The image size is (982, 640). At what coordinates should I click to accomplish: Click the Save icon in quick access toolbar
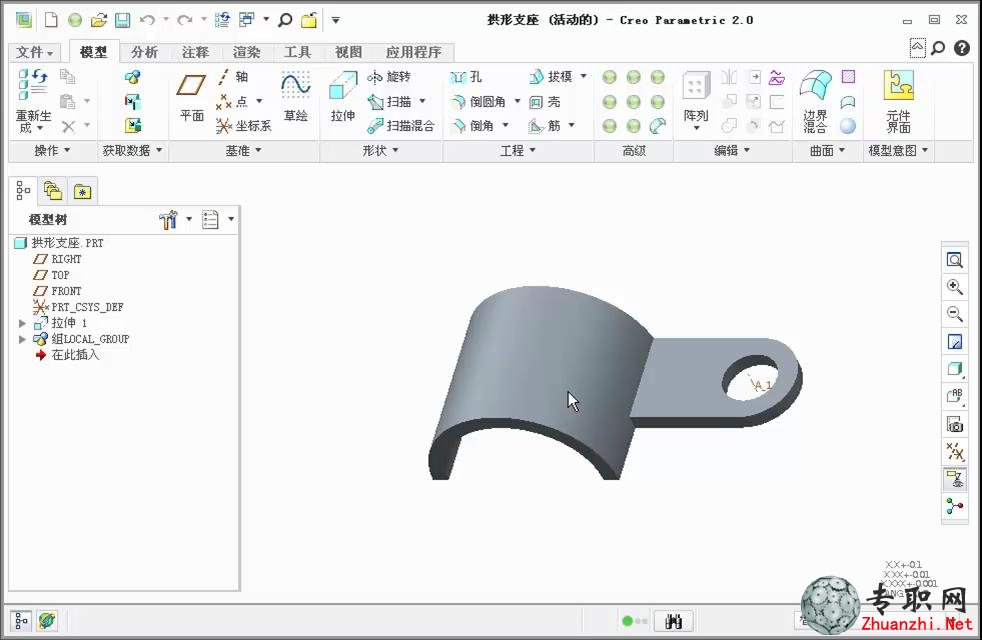(122, 20)
